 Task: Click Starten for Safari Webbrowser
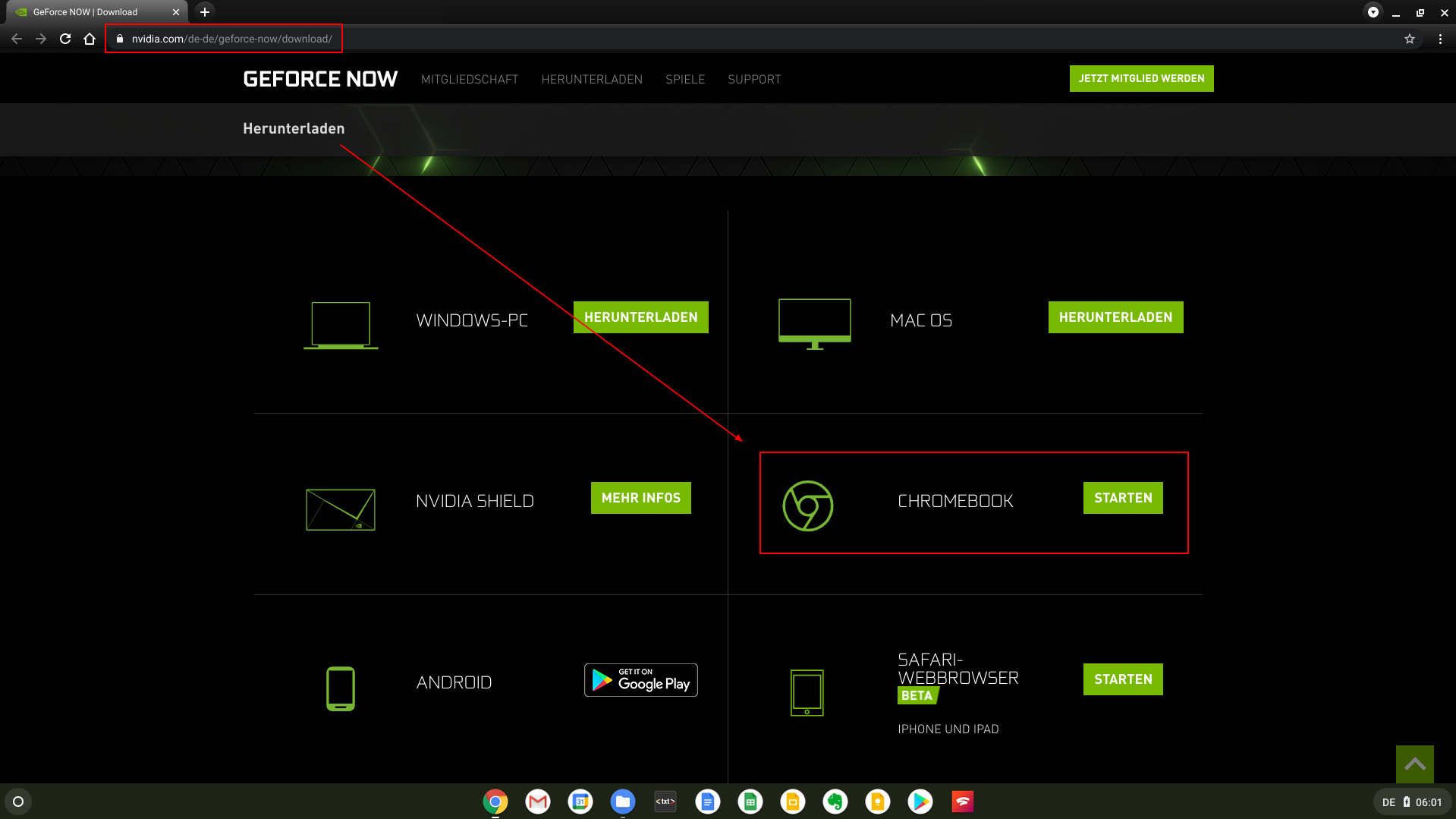(x=1123, y=679)
